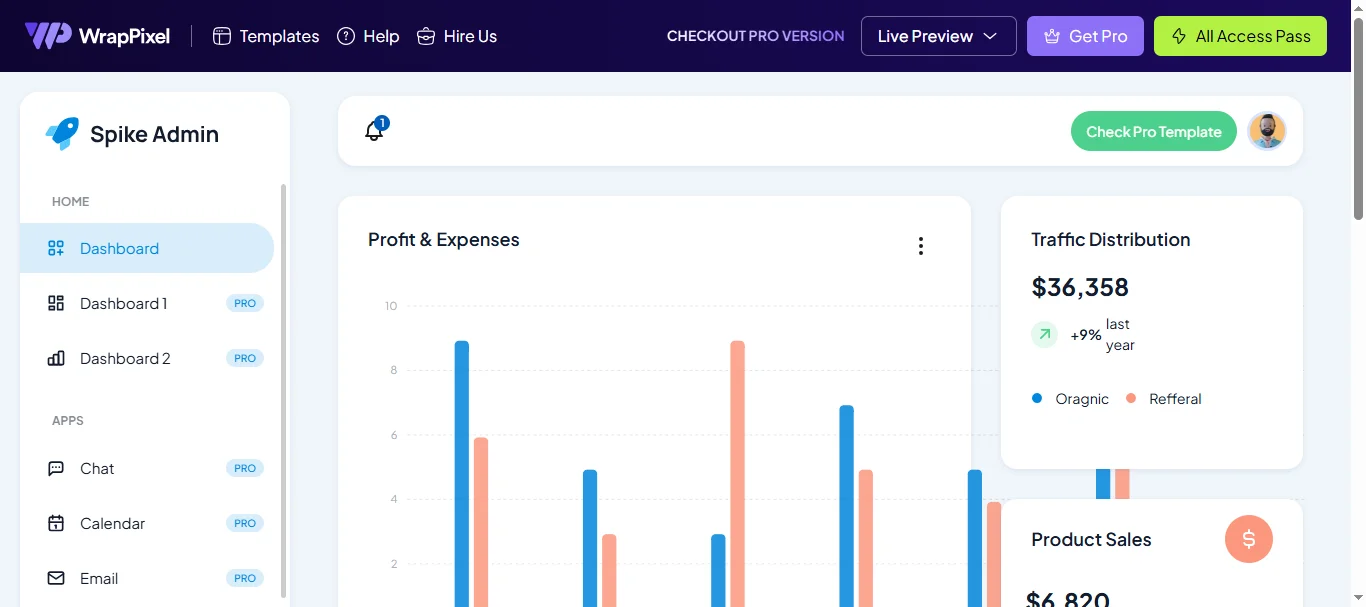Click the Check Pro Template button
1366x607 pixels.
1153,131
